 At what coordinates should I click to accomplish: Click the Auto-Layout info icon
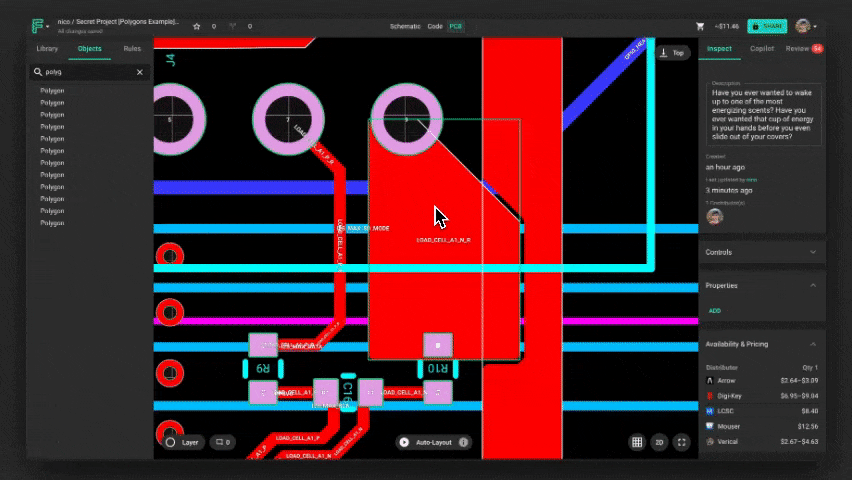coord(464,442)
